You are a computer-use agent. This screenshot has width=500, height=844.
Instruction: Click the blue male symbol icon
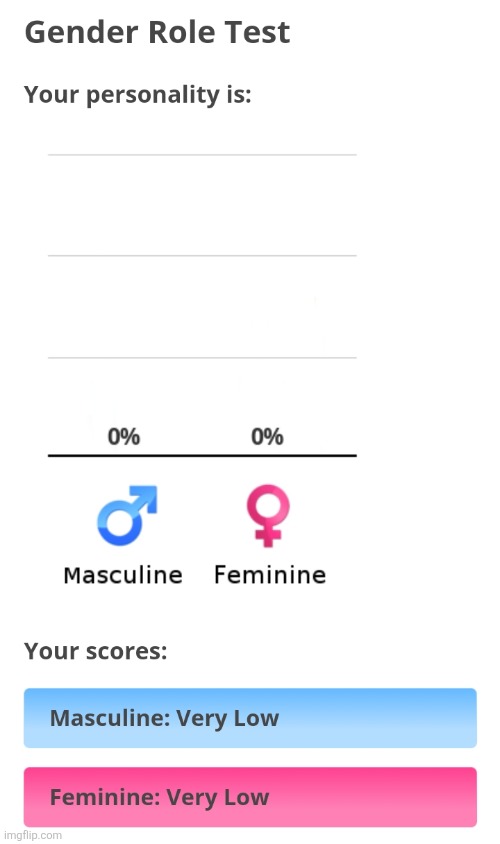click(x=127, y=515)
